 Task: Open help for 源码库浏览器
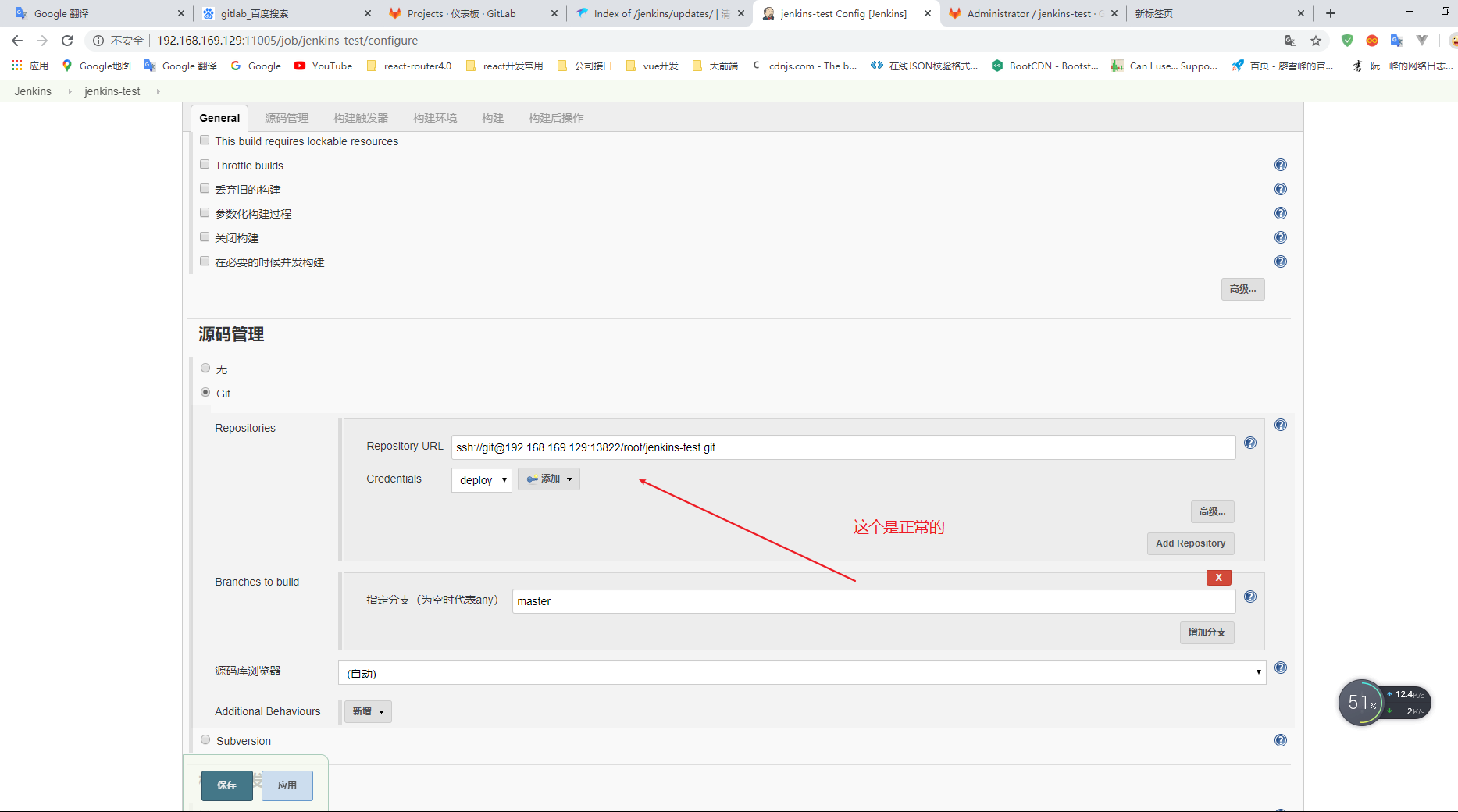point(1281,668)
